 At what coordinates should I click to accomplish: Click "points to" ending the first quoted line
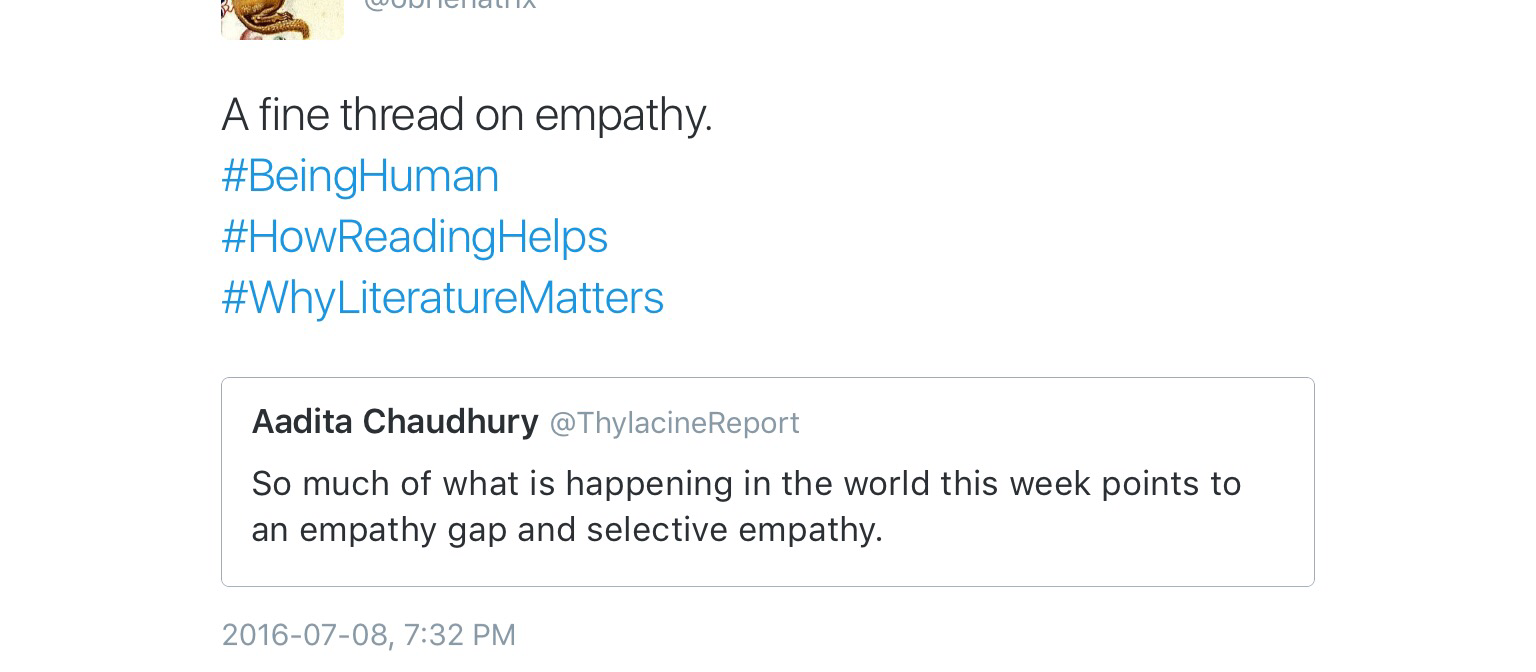click(x=1171, y=484)
